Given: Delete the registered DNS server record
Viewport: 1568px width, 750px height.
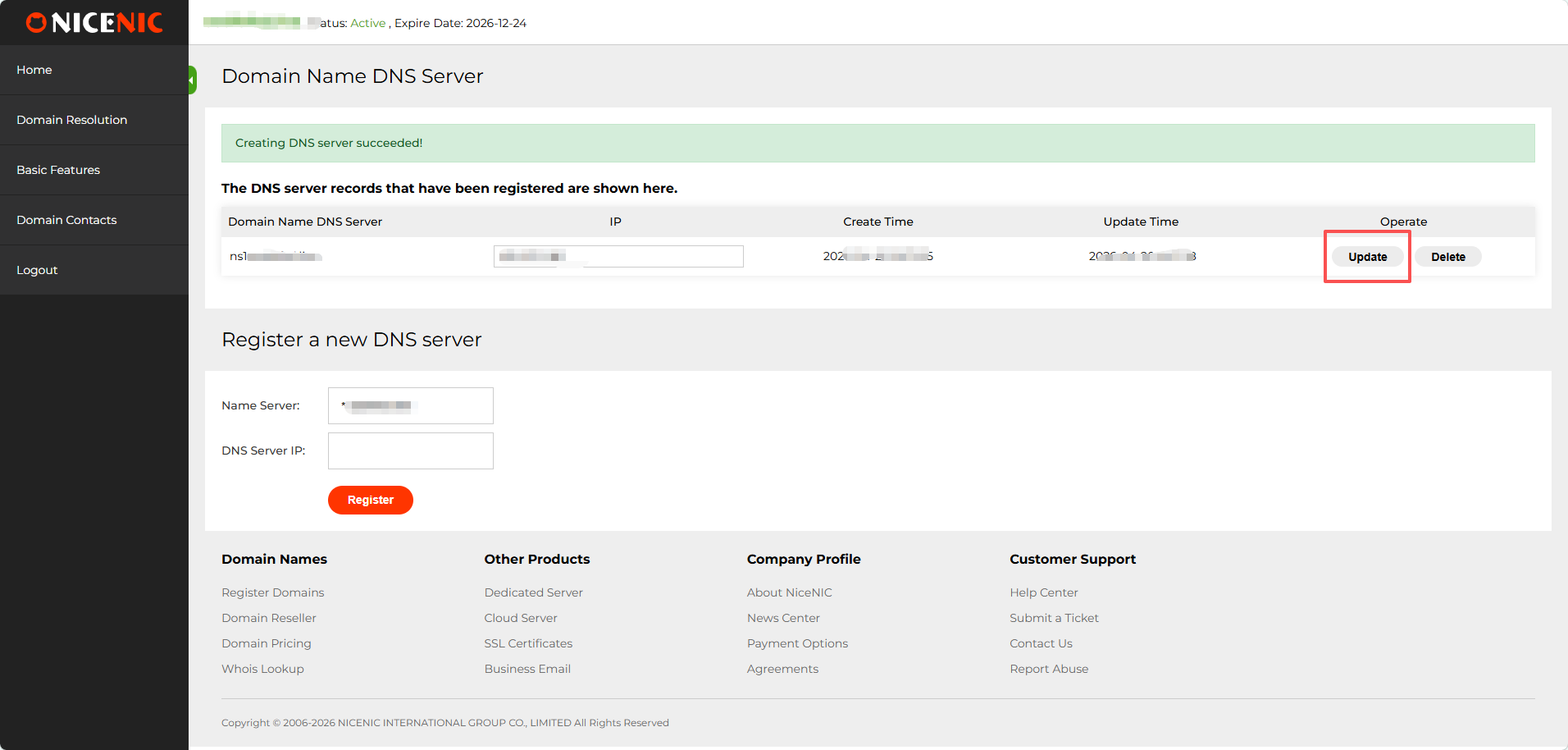Looking at the screenshot, I should [x=1447, y=257].
